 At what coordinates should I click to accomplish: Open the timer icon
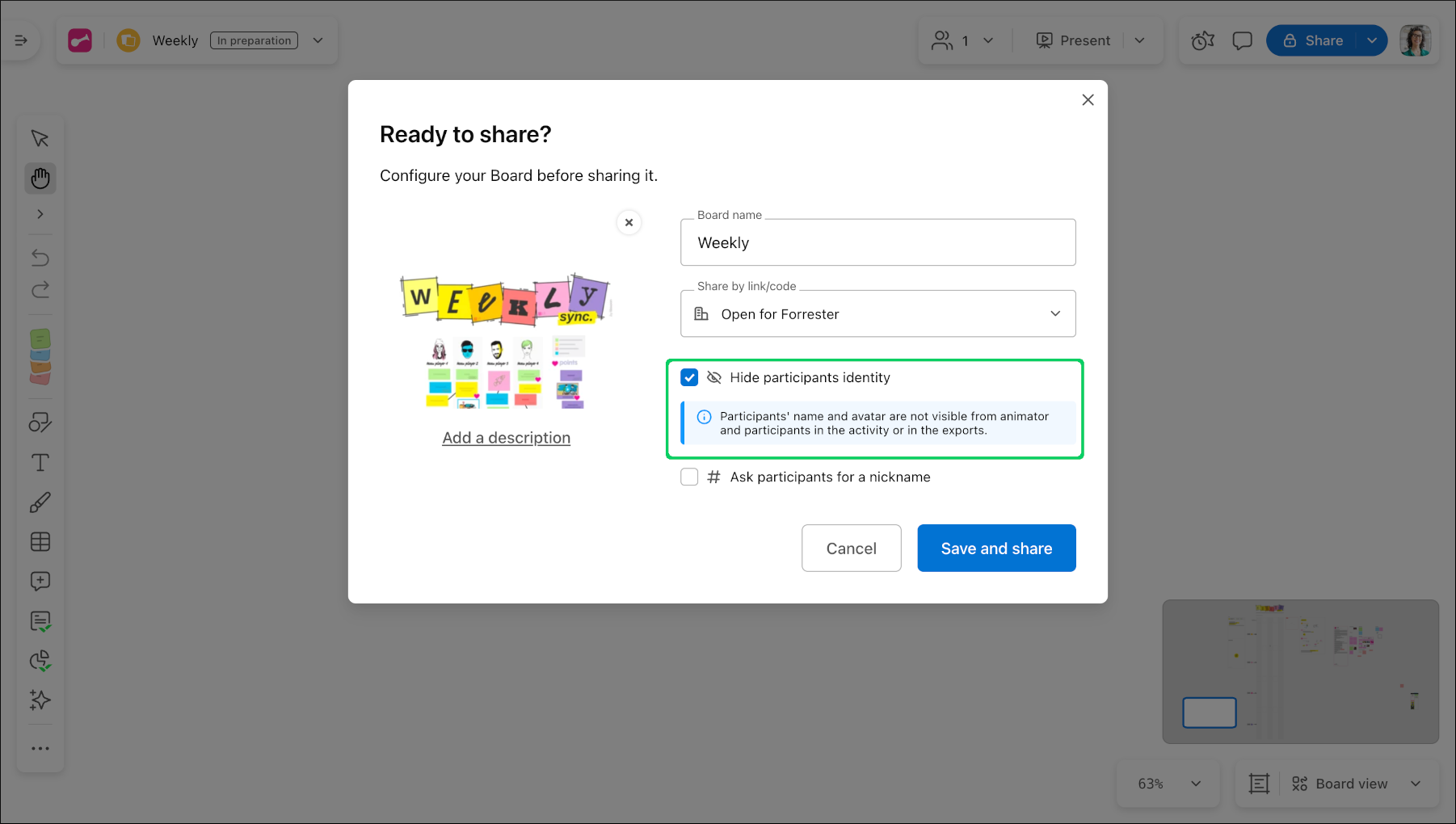click(x=1203, y=40)
